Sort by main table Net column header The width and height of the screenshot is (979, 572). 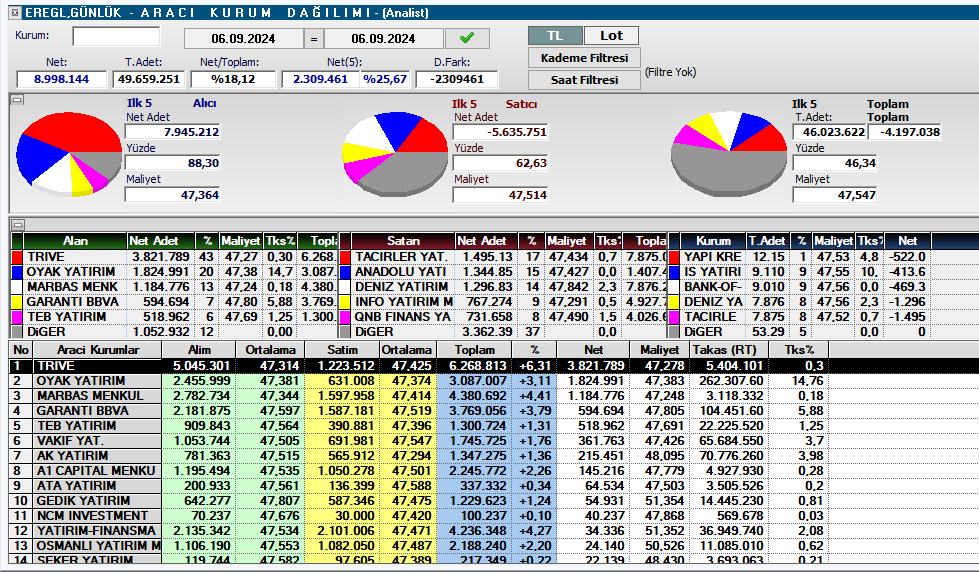[593, 350]
